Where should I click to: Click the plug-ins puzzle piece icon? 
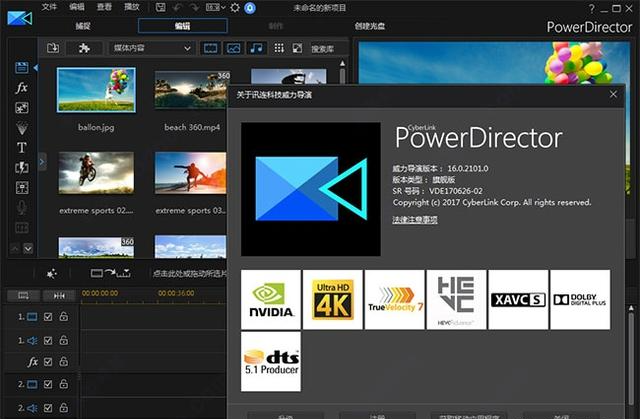(84, 48)
